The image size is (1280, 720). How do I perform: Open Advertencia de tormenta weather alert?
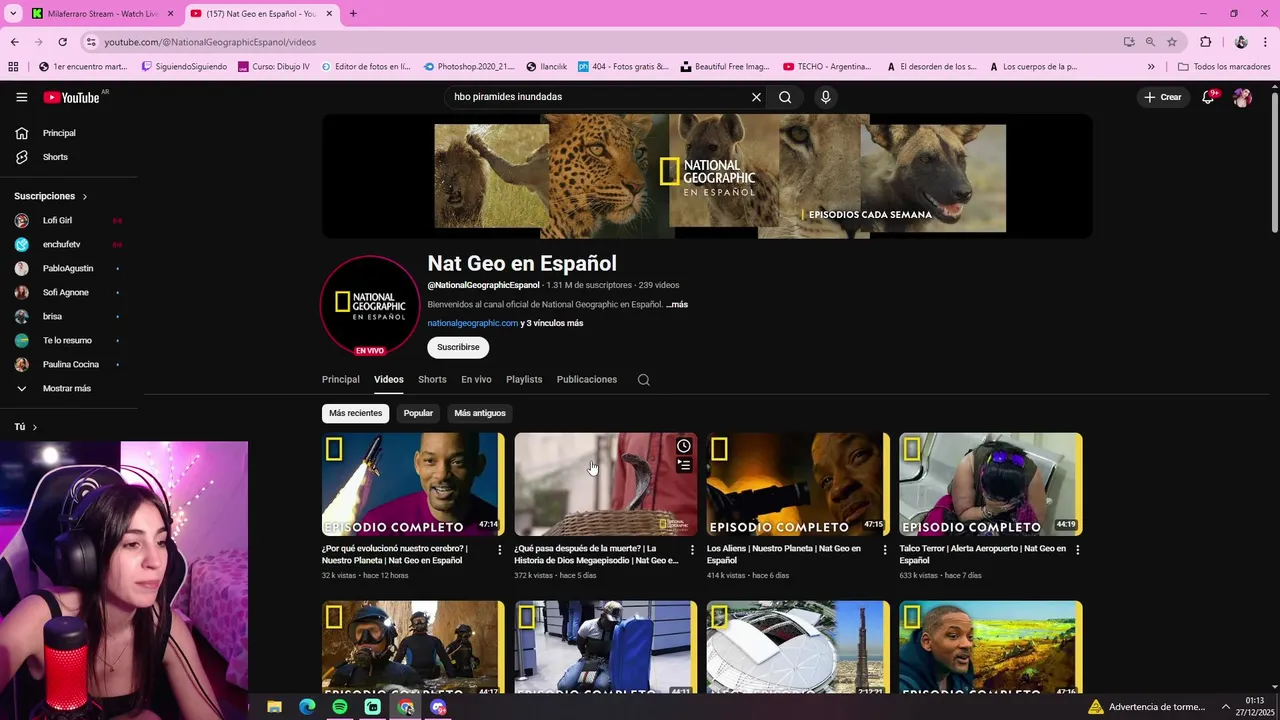(1147, 707)
